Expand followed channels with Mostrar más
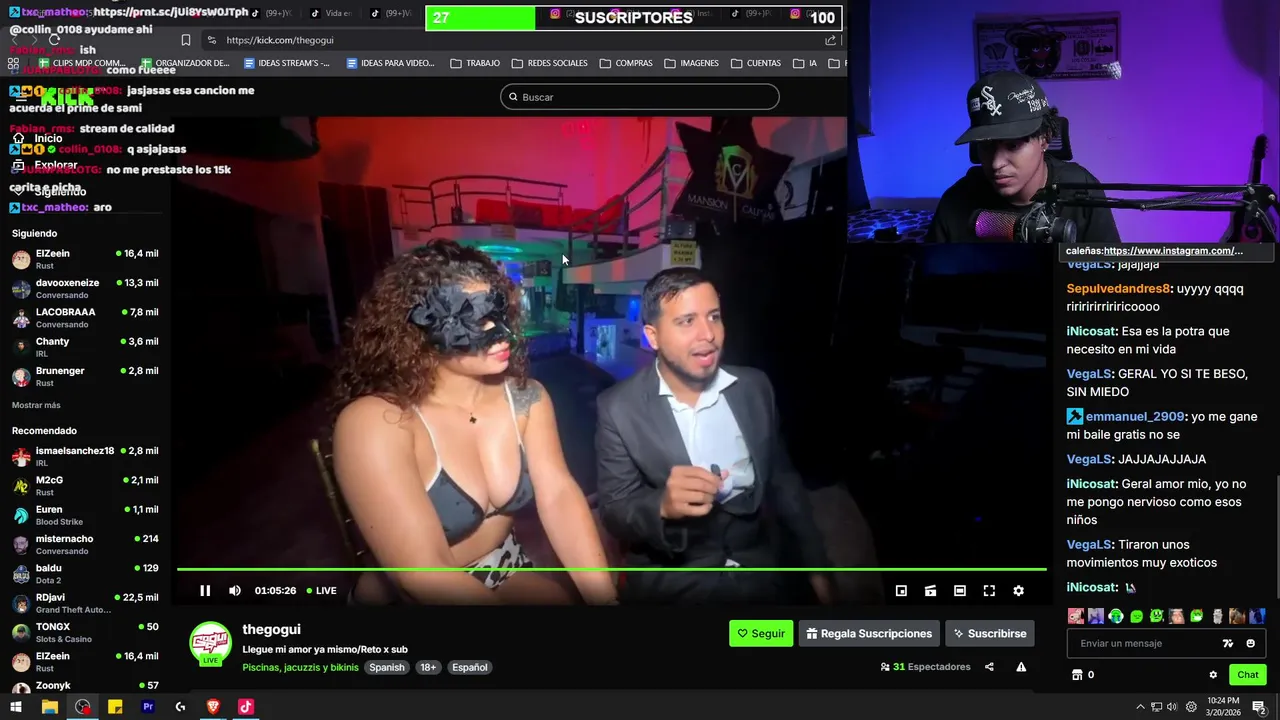 [36, 405]
